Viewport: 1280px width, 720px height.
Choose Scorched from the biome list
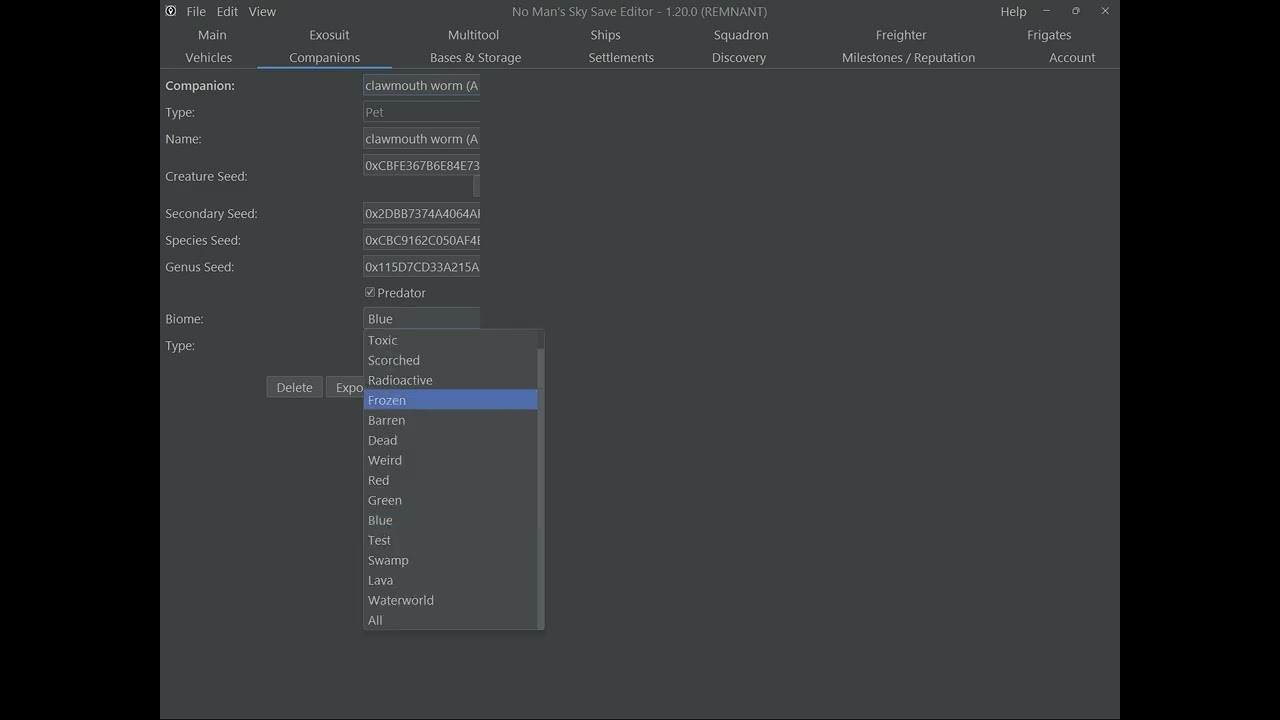[451, 360]
